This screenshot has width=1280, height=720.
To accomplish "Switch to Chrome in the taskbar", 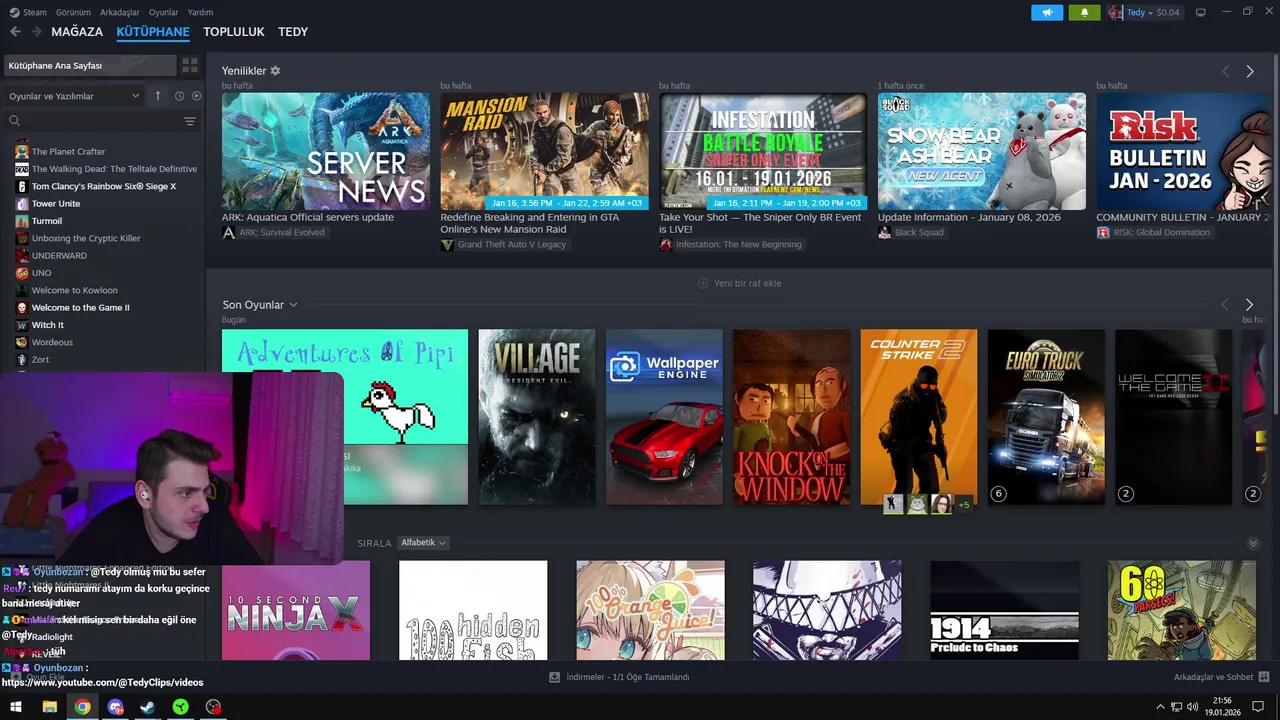I will (x=82, y=707).
